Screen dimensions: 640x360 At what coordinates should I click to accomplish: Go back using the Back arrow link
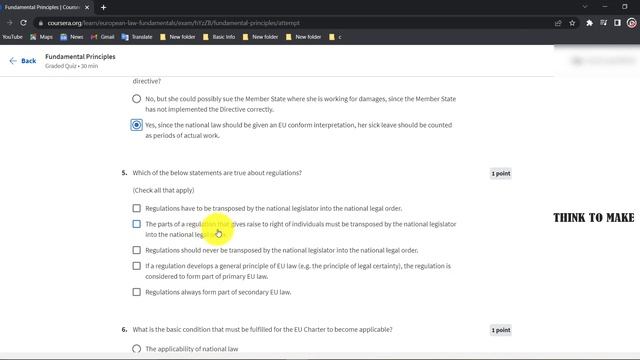tap(23, 61)
